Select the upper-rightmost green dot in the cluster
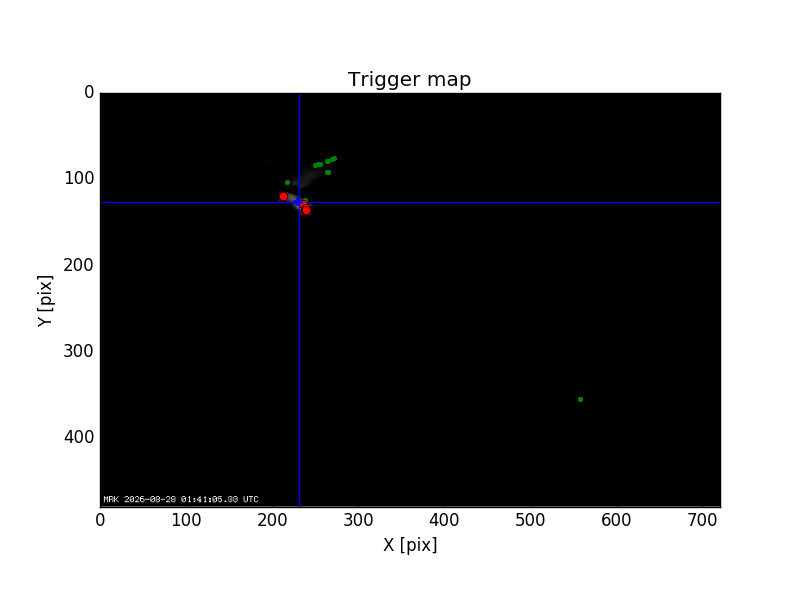 click(x=334, y=159)
